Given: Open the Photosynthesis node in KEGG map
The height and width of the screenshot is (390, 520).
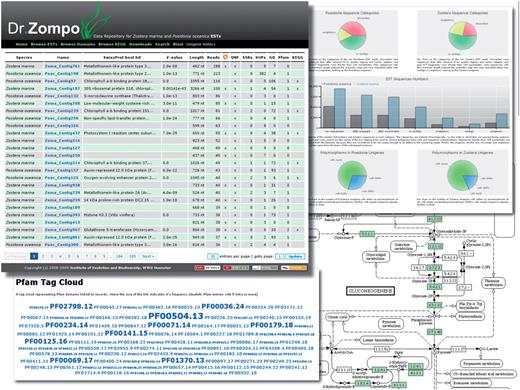Looking at the screenshot, I should click(x=469, y=316).
